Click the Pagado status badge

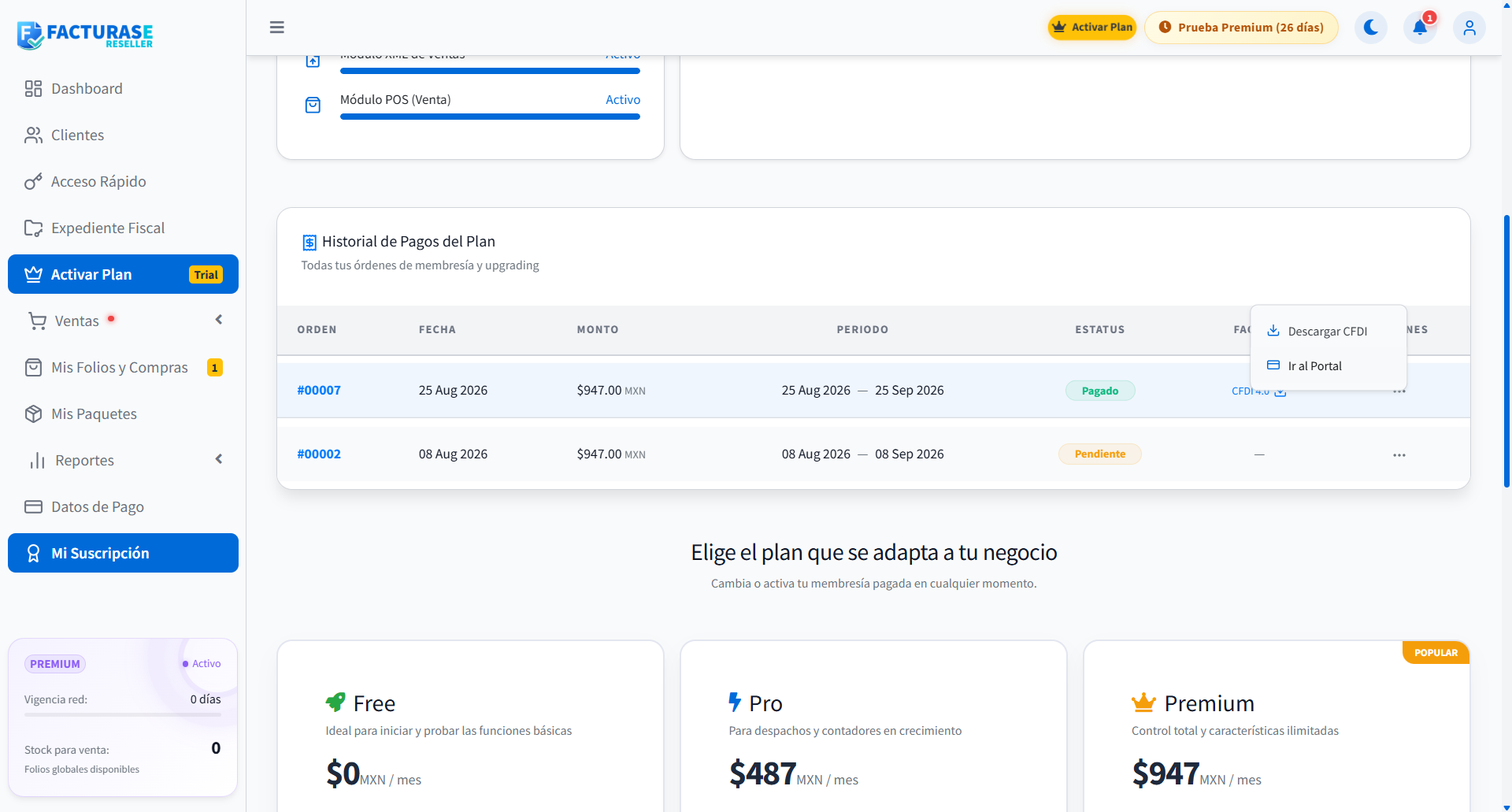pos(1100,391)
